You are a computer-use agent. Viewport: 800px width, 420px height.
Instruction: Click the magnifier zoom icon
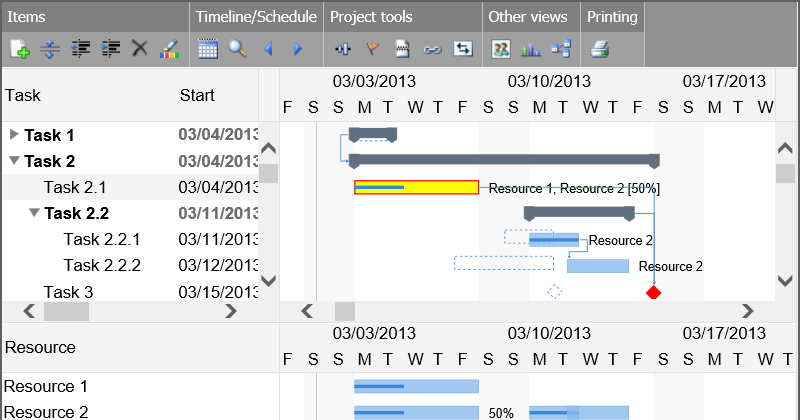point(238,48)
